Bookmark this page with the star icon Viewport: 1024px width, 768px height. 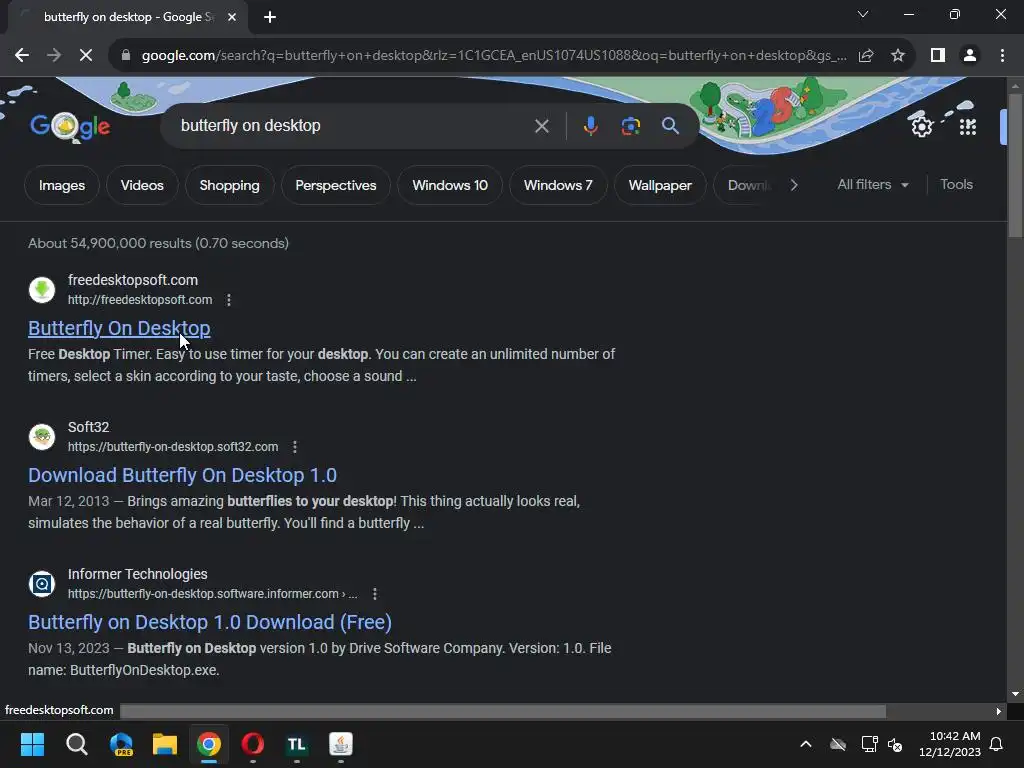[x=898, y=56]
